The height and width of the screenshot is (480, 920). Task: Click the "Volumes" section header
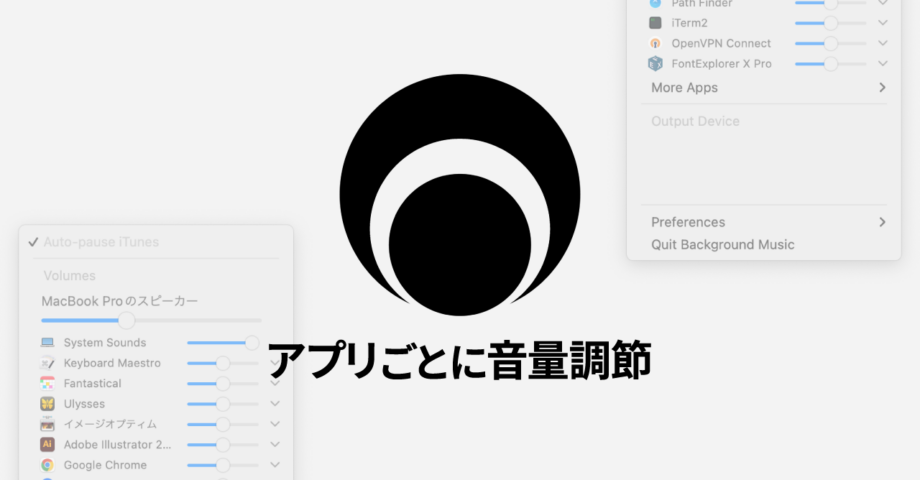click(x=69, y=275)
